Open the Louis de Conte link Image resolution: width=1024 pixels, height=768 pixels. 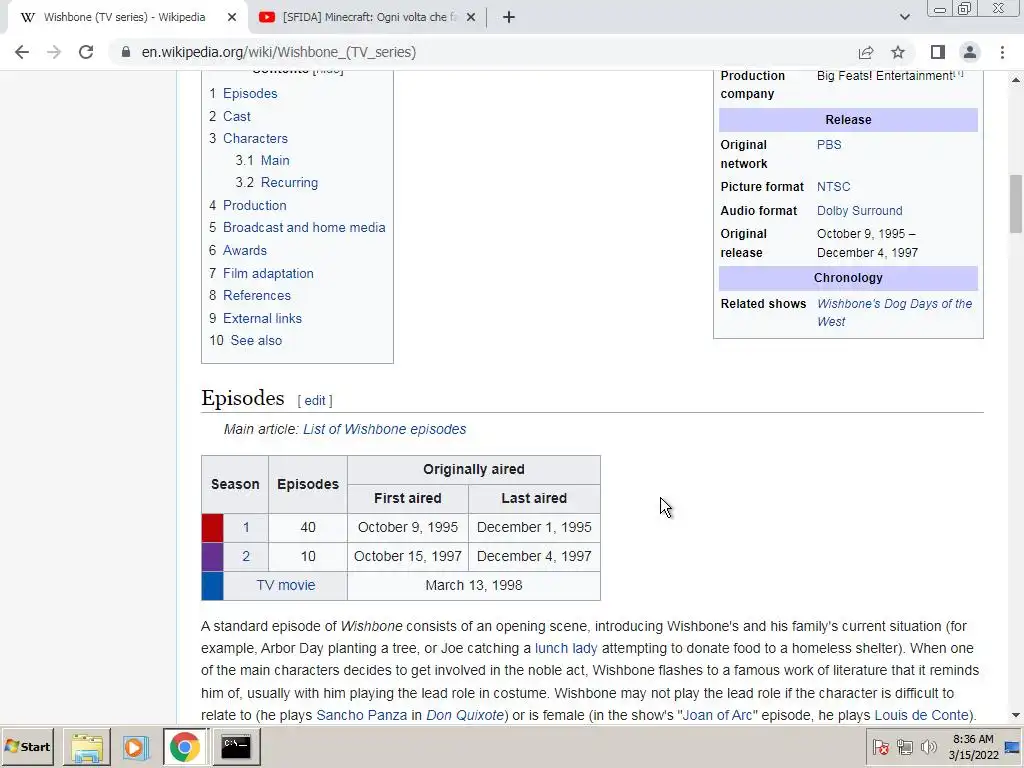[921, 716]
